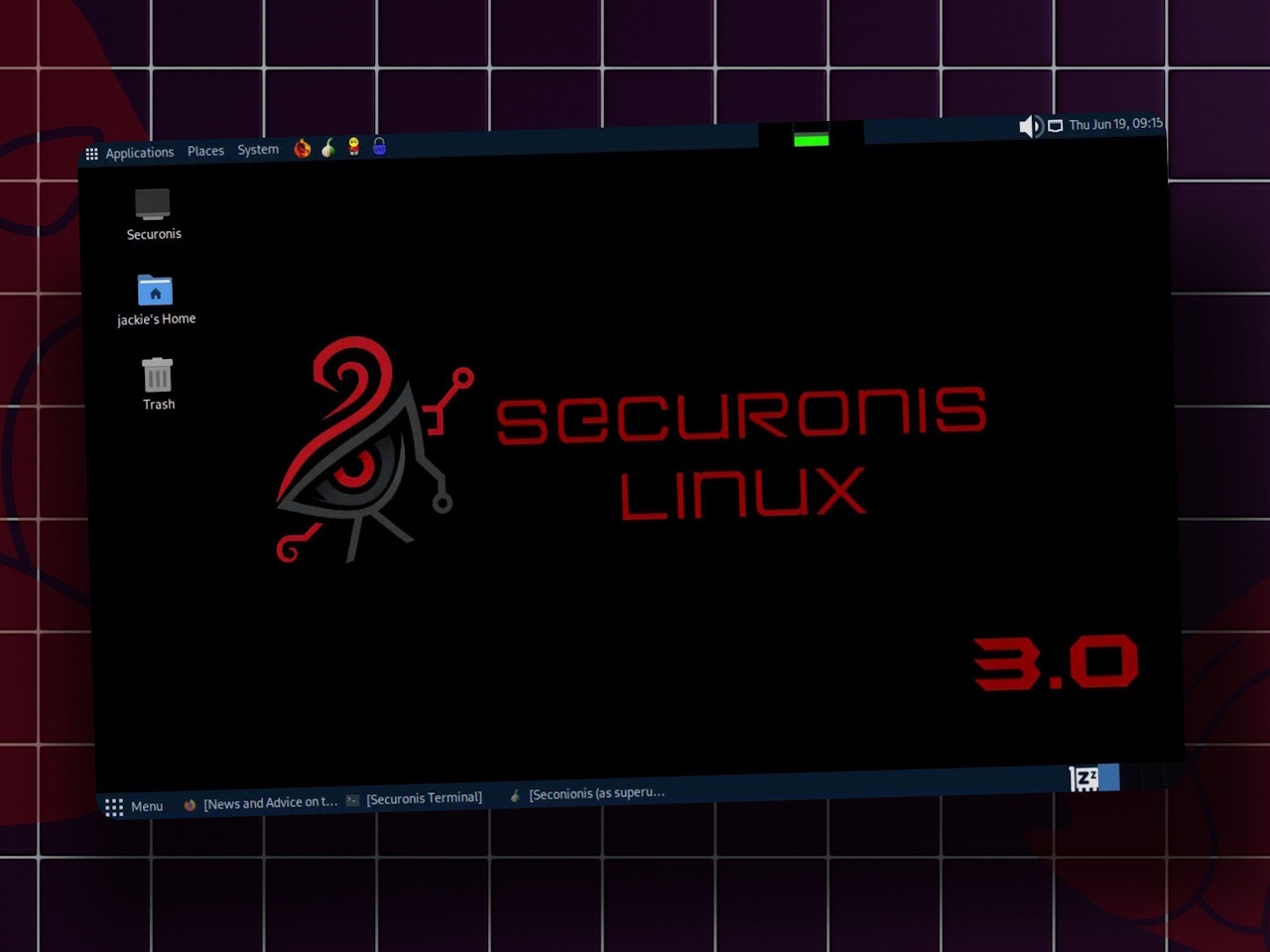
Task: Open the taskbar Menu grid icon
Action: click(x=114, y=806)
